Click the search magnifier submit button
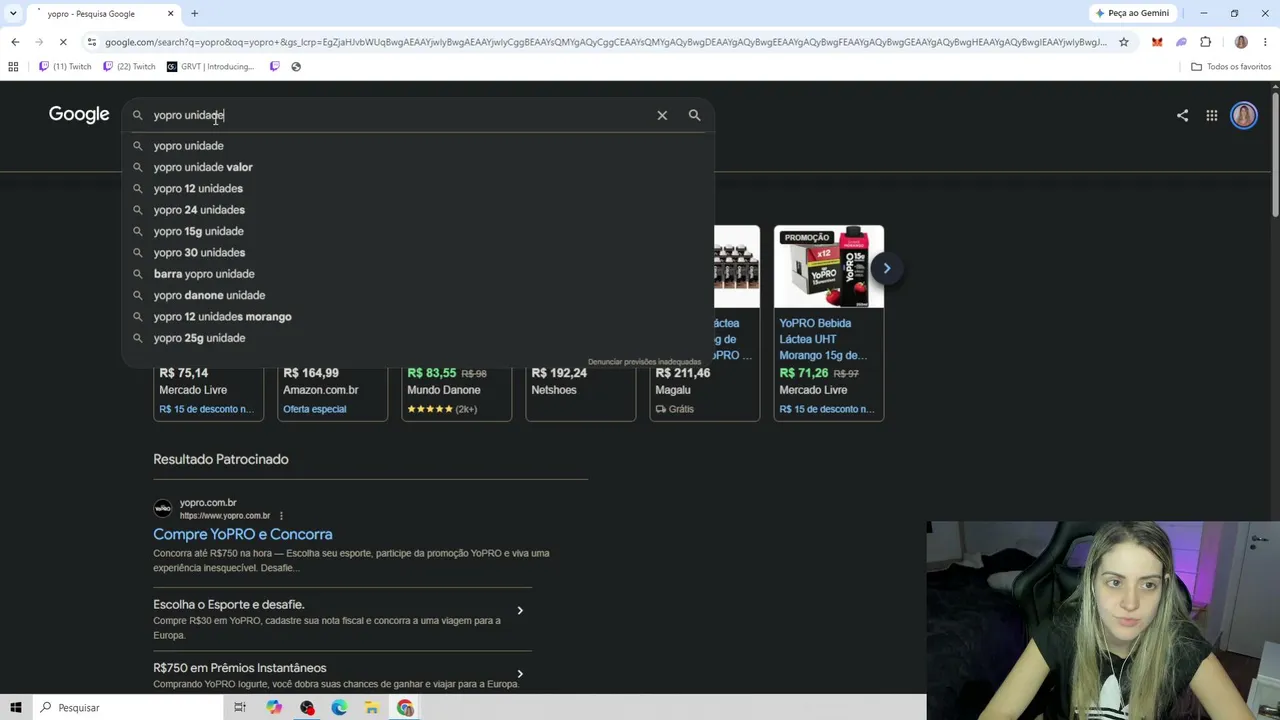This screenshot has width=1280, height=720. click(694, 115)
